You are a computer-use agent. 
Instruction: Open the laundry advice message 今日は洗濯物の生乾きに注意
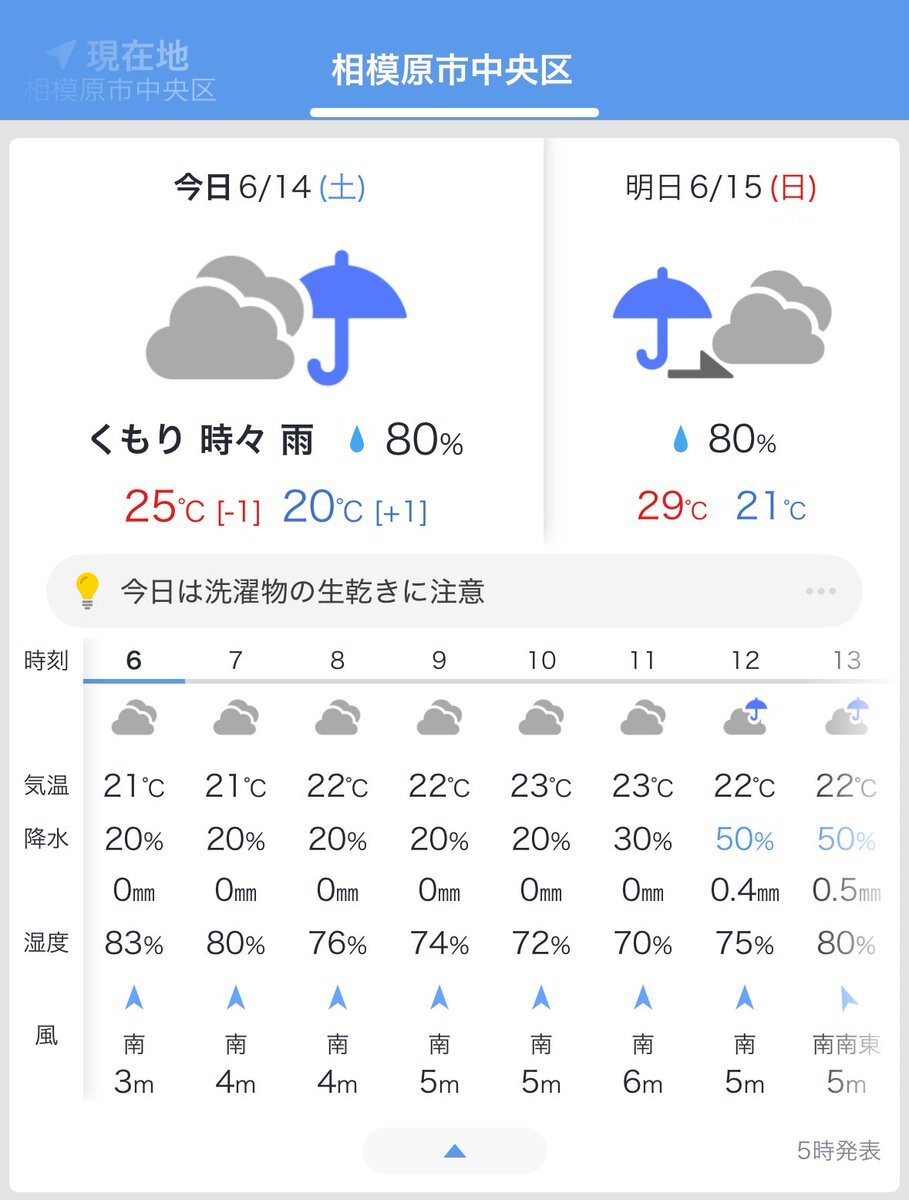coord(302,591)
